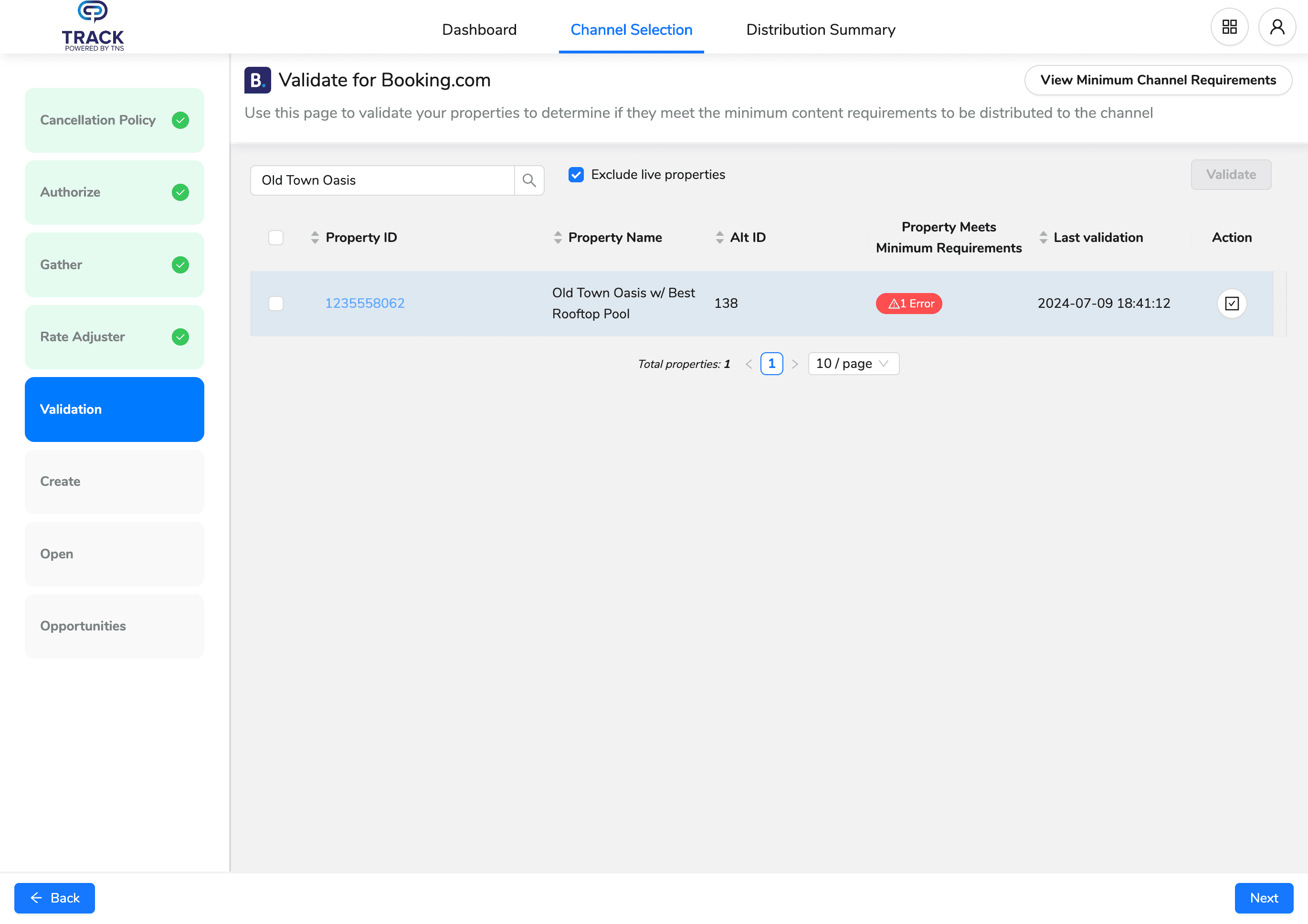Go to the Authorize step
The image size is (1308, 924).
coord(115,192)
